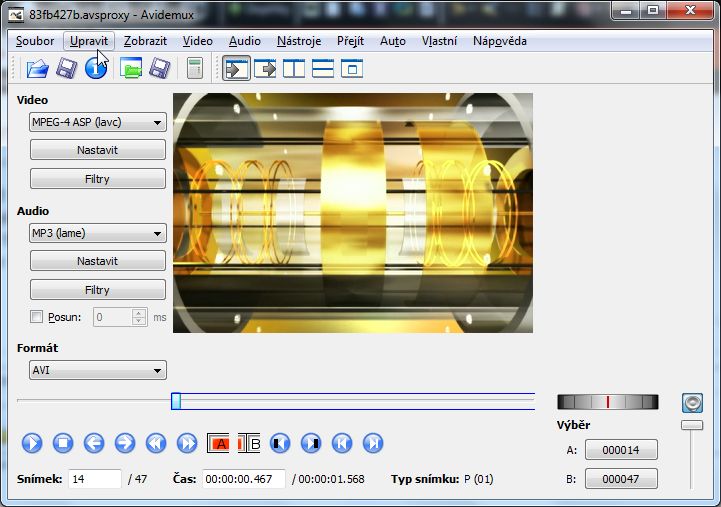The height and width of the screenshot is (507, 721).
Task: Open the Nástroje menu
Action: pyautogui.click(x=299, y=41)
